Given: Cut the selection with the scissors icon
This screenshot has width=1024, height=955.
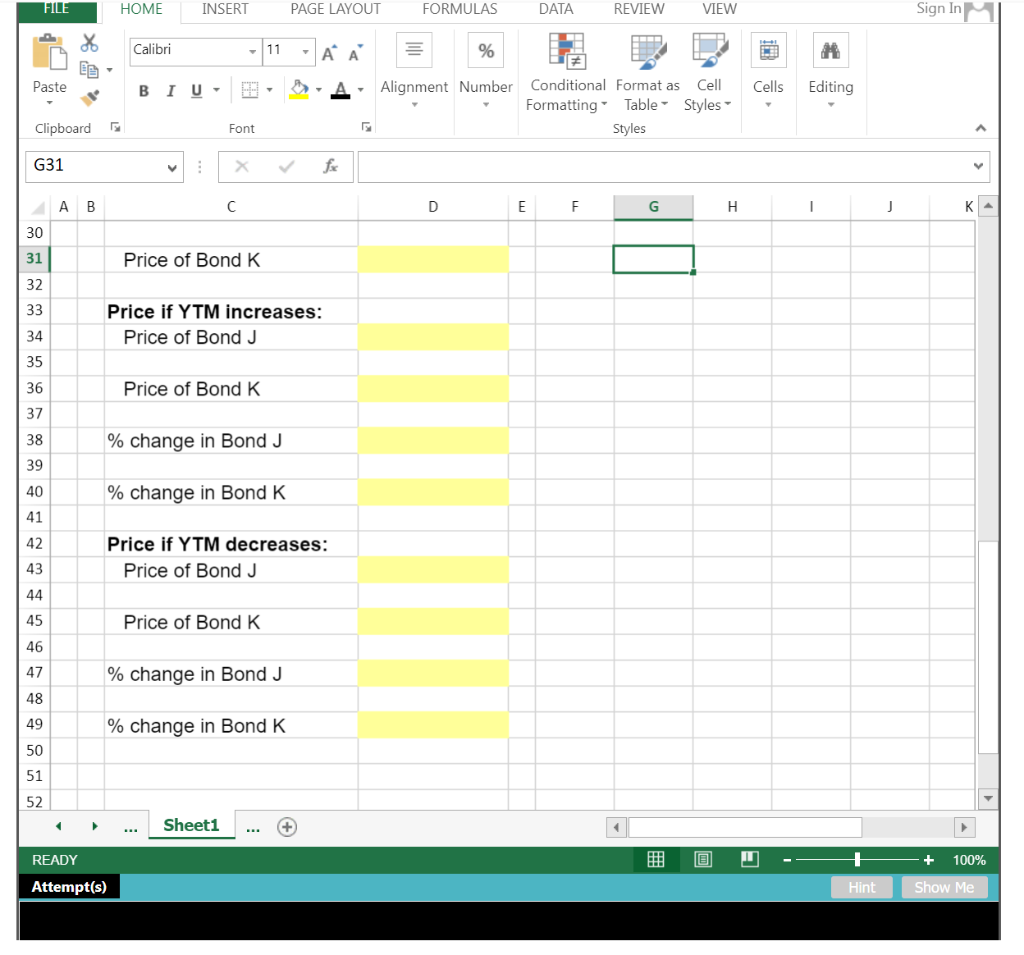Looking at the screenshot, I should click(88, 44).
